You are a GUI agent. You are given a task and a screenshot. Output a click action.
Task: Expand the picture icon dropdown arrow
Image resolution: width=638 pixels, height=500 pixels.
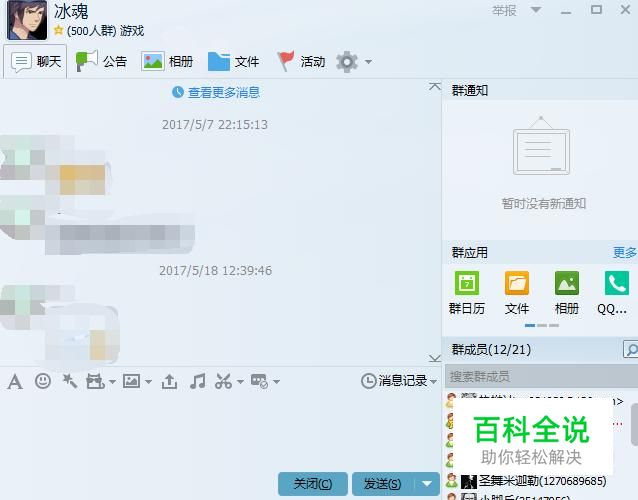(149, 382)
